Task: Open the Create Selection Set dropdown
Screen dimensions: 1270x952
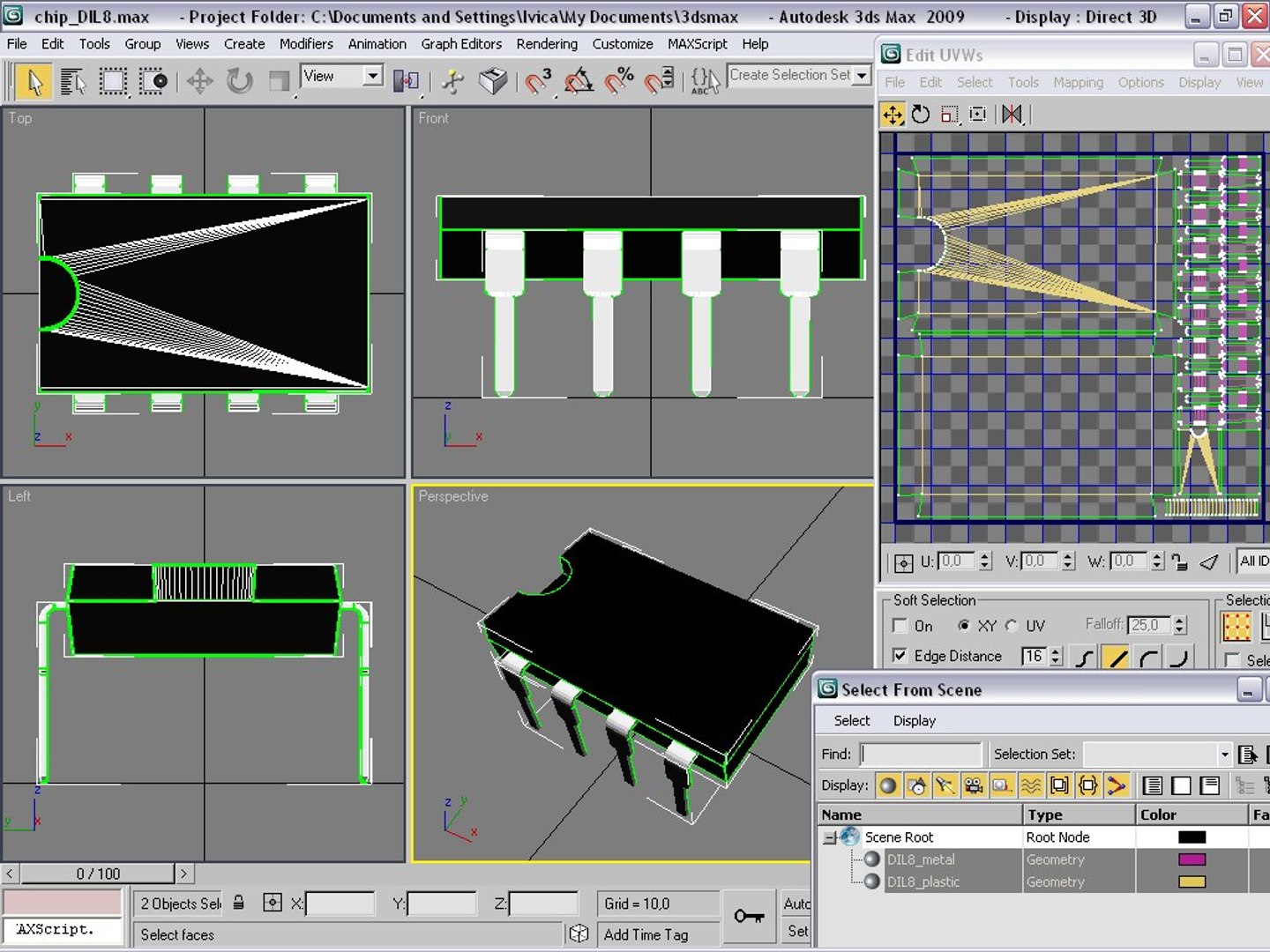Action: [x=862, y=76]
